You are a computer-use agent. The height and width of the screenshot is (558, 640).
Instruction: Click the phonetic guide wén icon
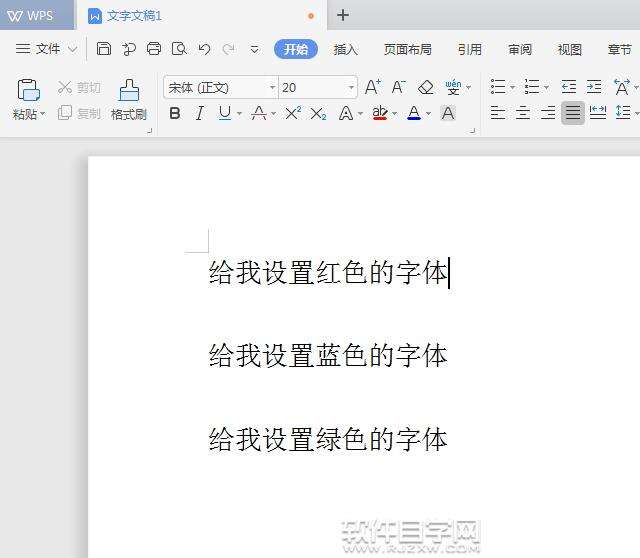pos(453,87)
